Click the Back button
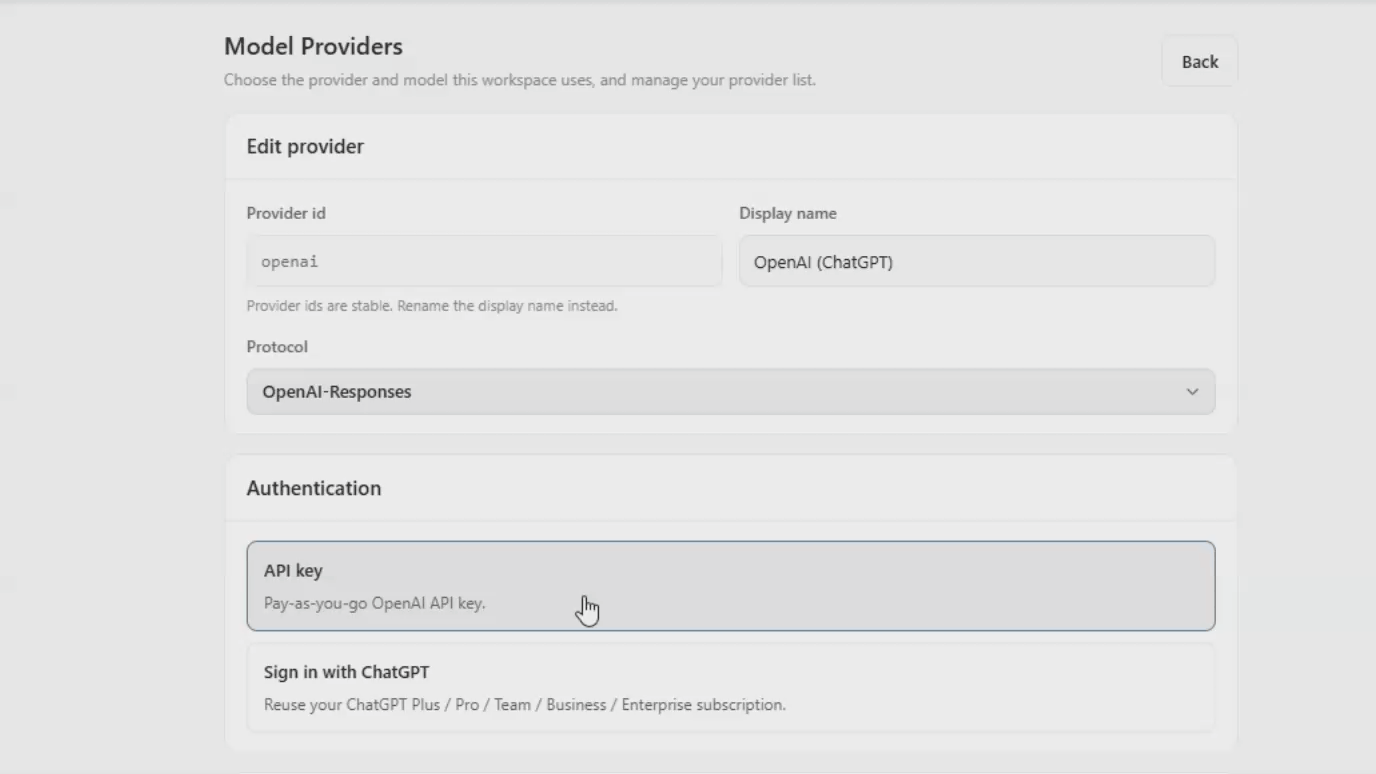This screenshot has width=1376, height=774. coord(1199,61)
